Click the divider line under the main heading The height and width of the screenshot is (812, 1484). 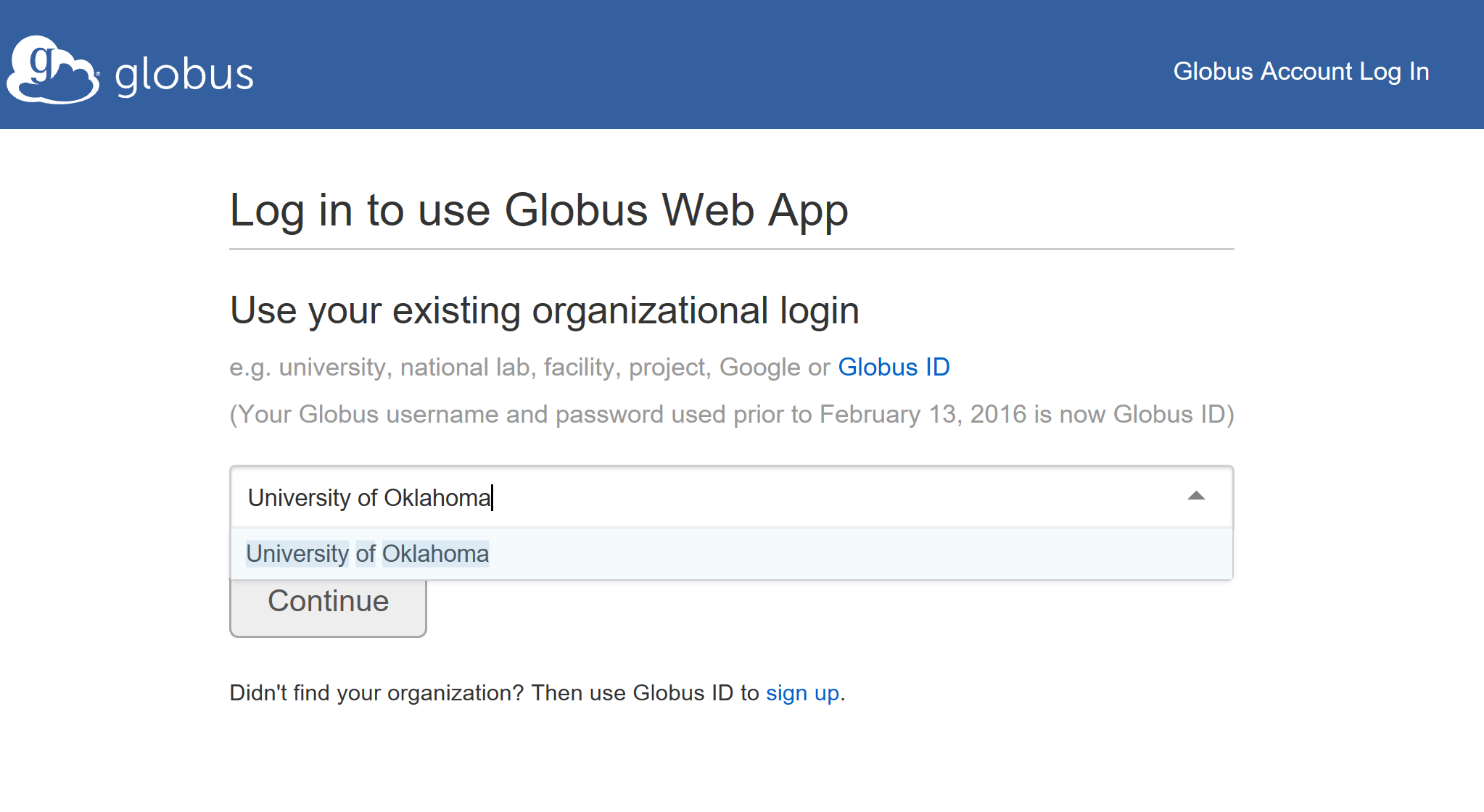731,249
